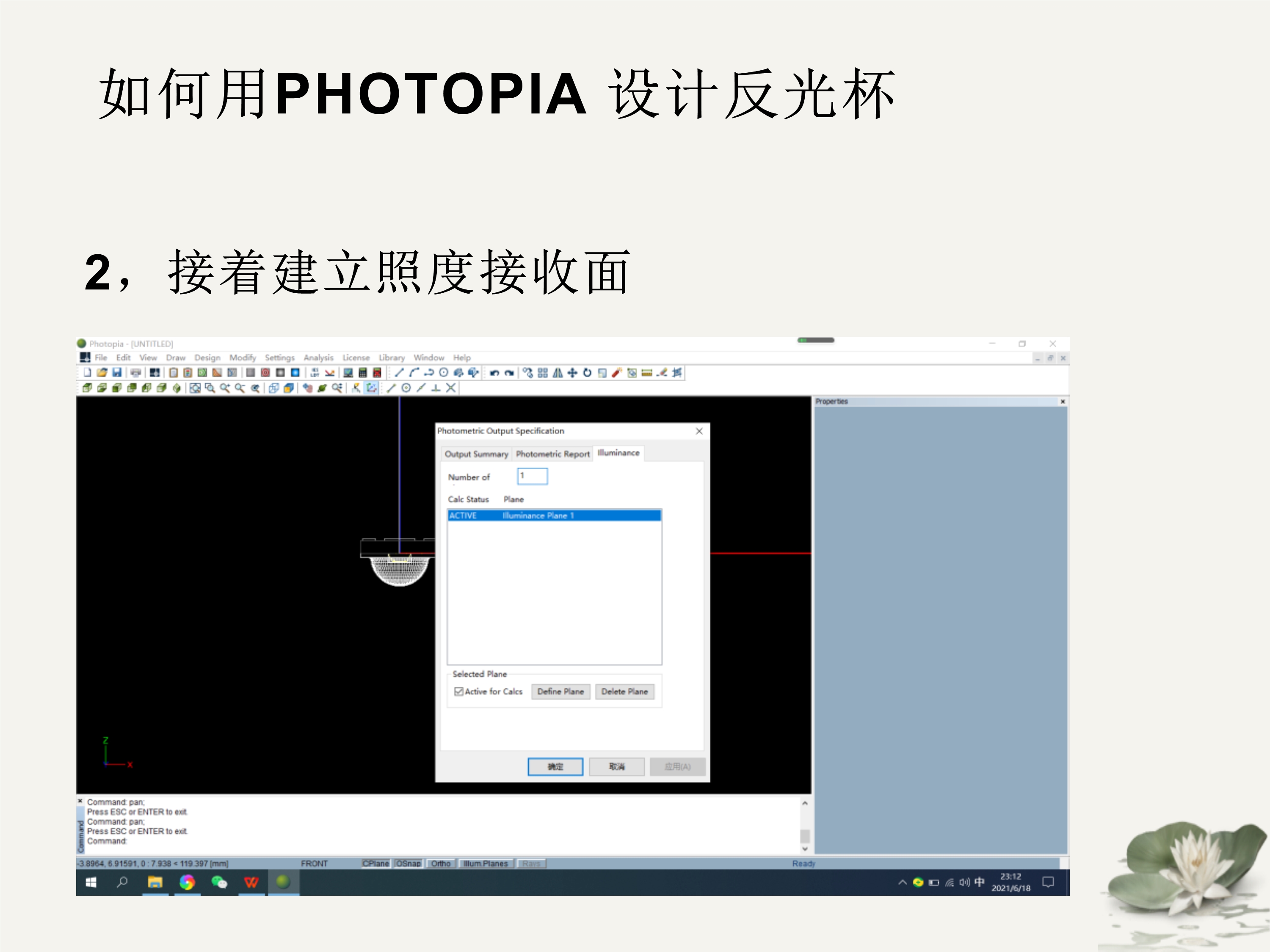Choose the Rotate tool icon
This screenshot has height=952, width=1270.
(x=587, y=373)
